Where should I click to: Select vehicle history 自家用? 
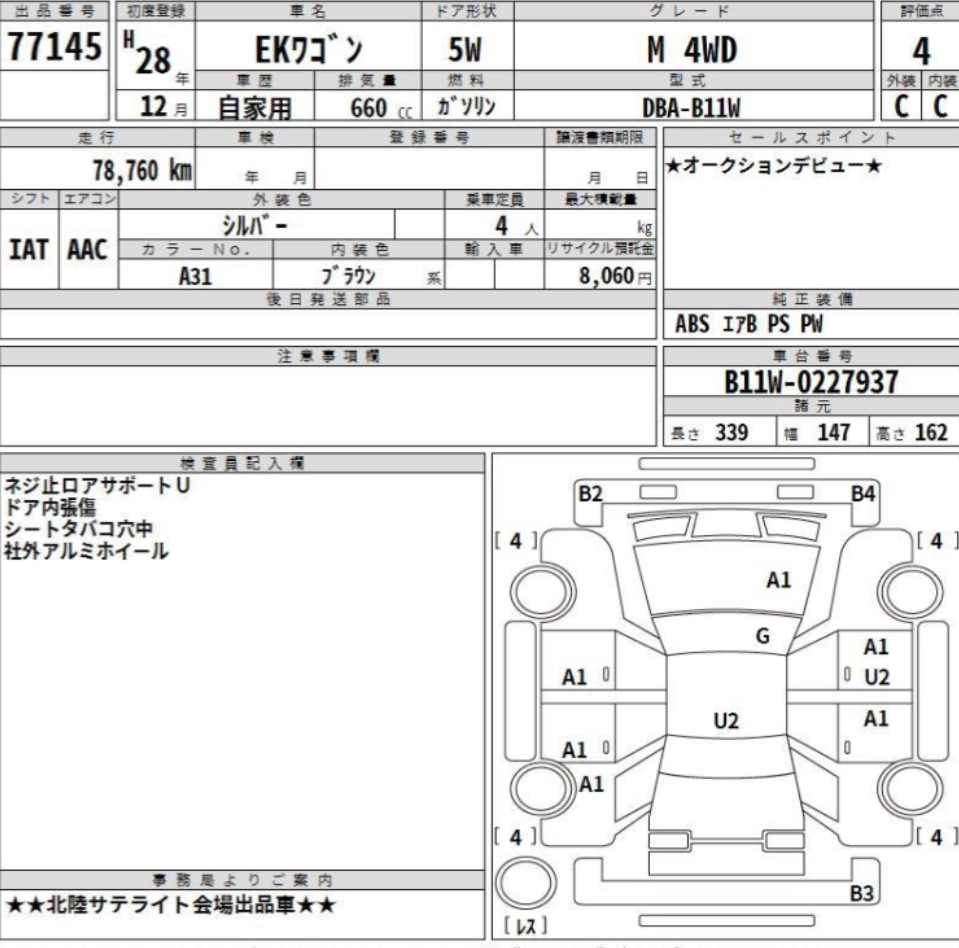[255, 108]
